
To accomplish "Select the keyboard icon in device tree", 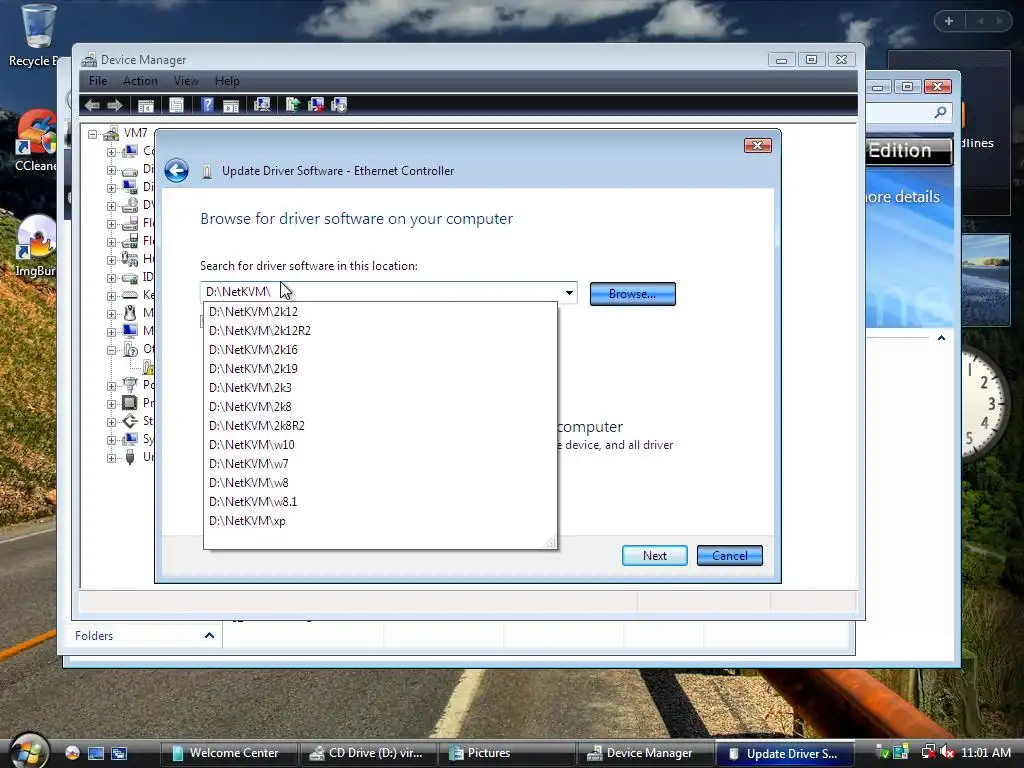I will (x=130, y=295).
